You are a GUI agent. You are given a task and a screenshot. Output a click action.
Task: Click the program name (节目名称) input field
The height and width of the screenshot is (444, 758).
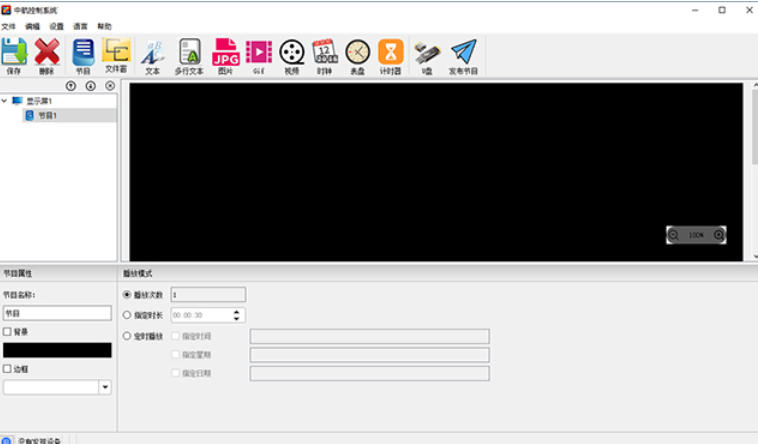tap(57, 313)
